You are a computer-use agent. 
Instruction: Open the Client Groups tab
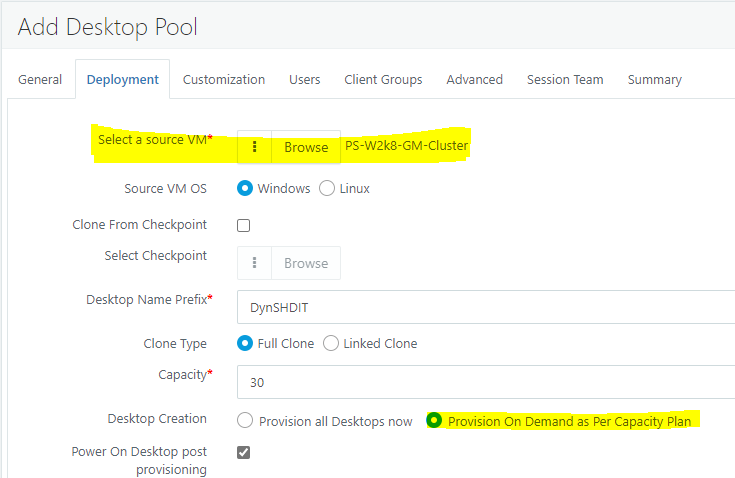pos(383,80)
